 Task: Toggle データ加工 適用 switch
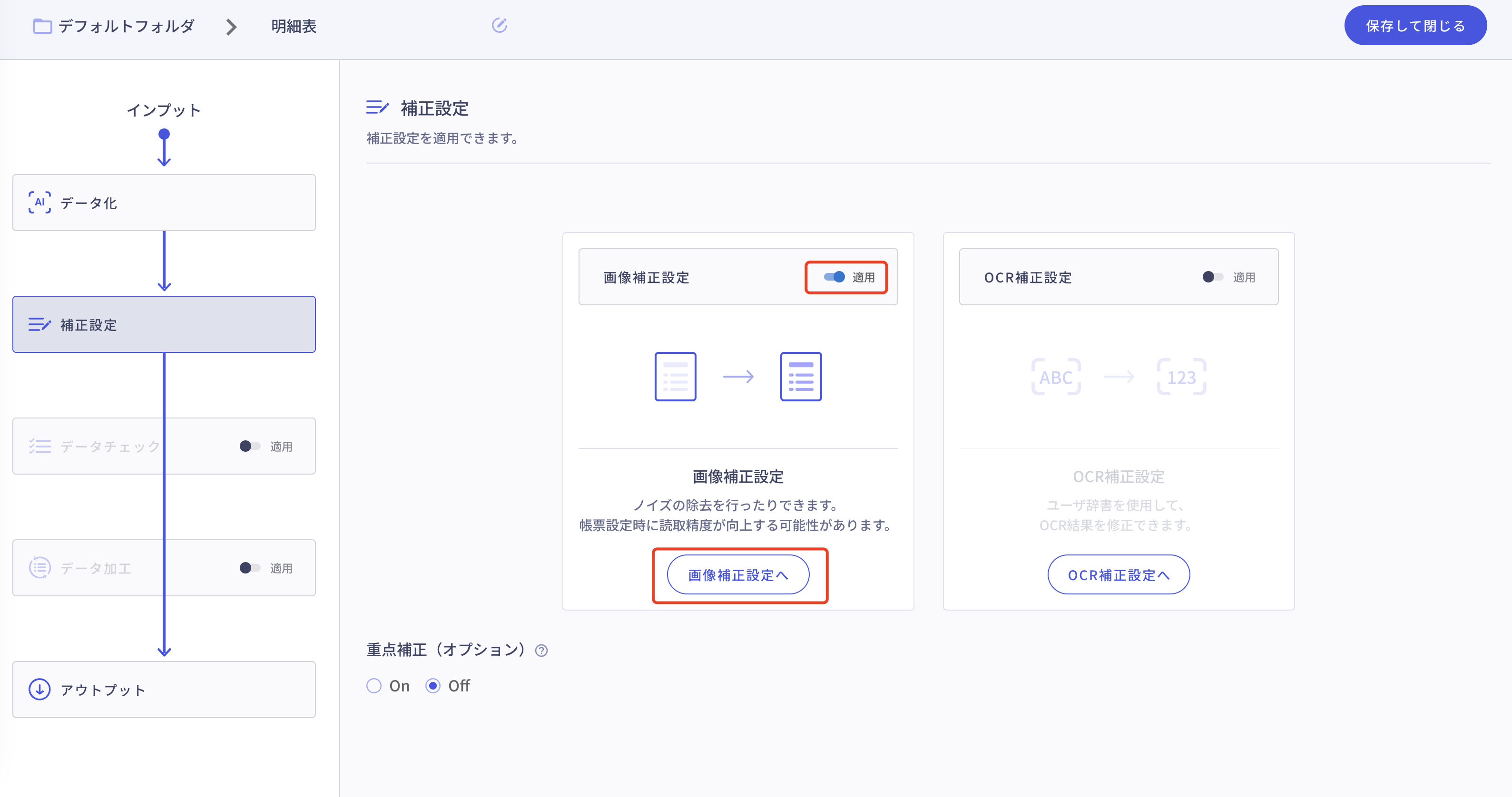click(x=250, y=568)
